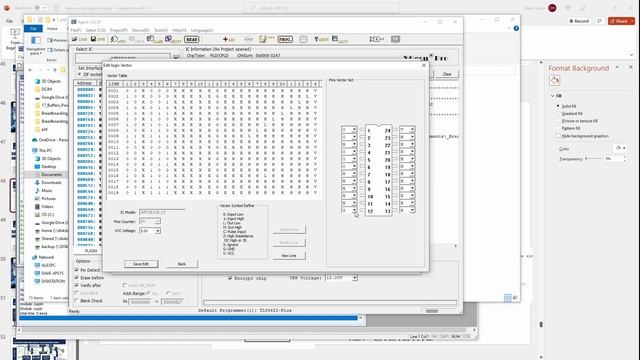640x360 pixels.
Task: Click the ABOUT toolbar icon
Action: (321, 39)
